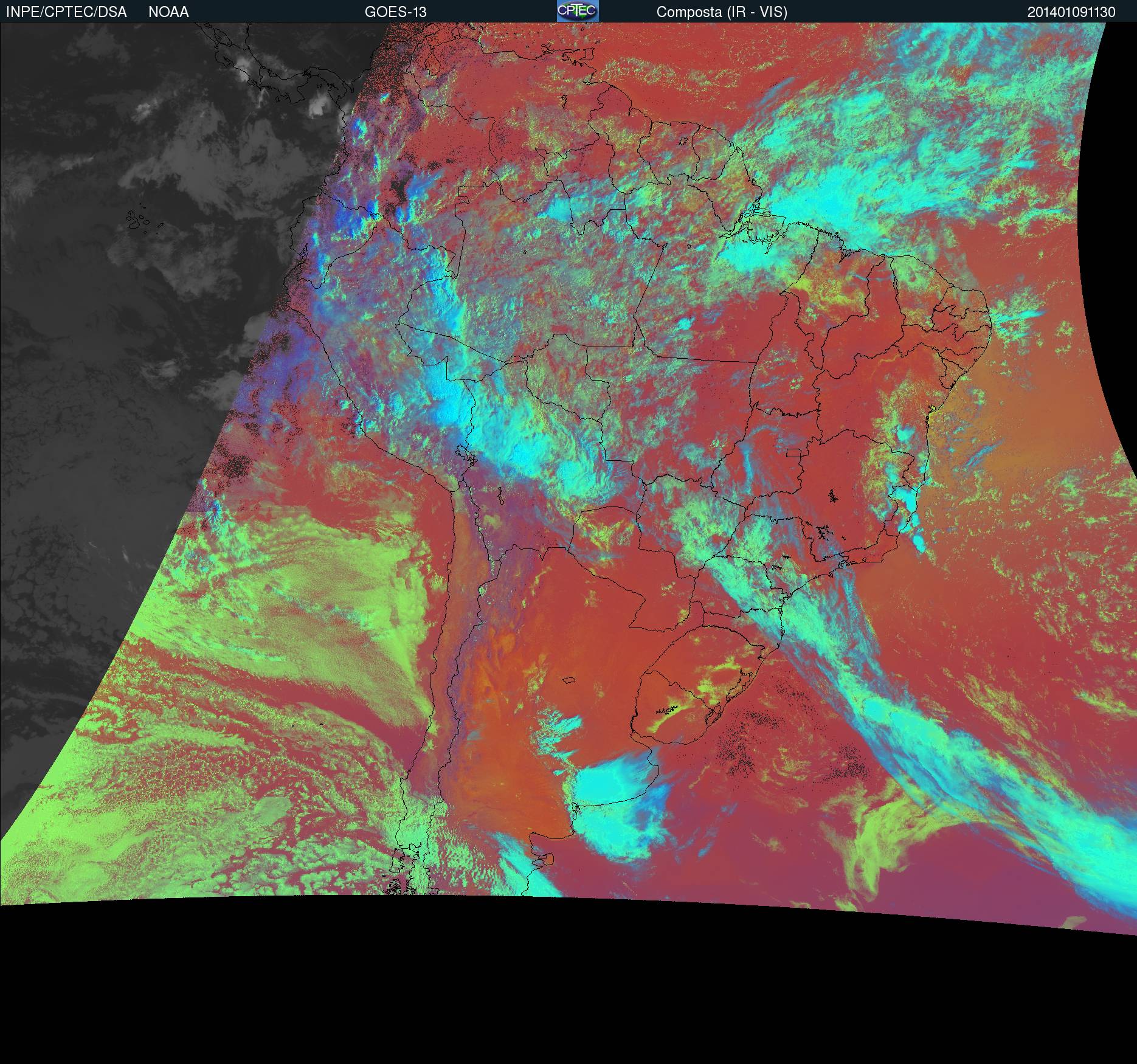Click the Composta (IR - VIS) title

point(722,12)
